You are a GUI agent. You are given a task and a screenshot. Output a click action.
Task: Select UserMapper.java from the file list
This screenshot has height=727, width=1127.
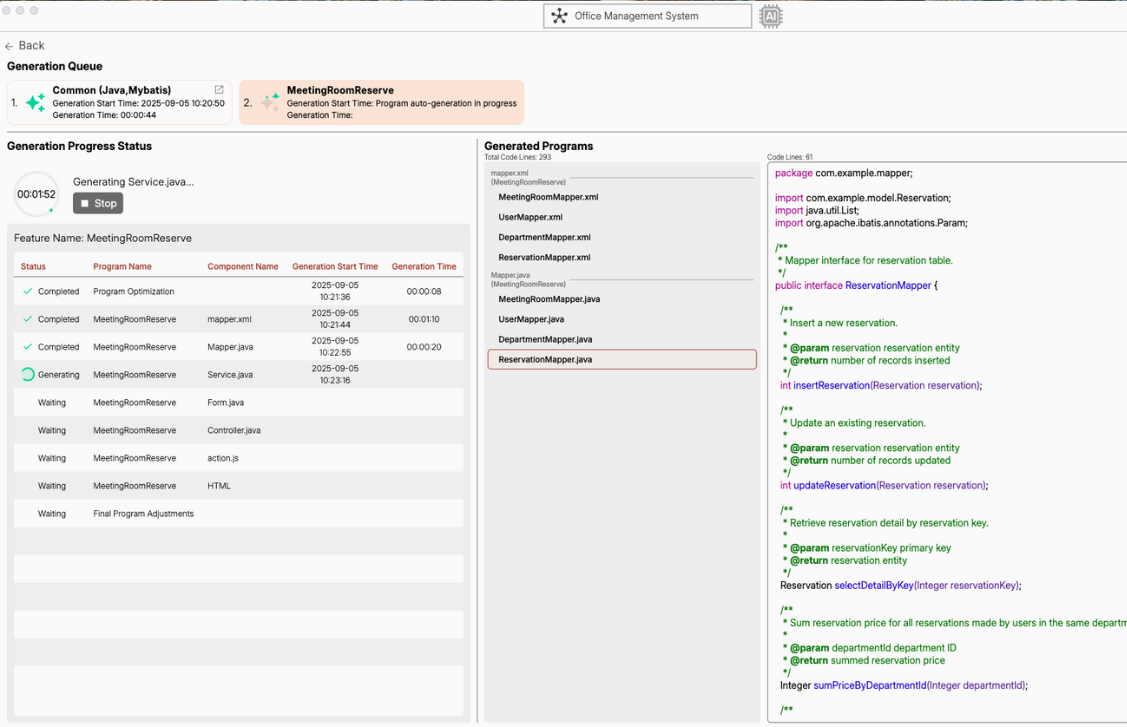pos(531,319)
